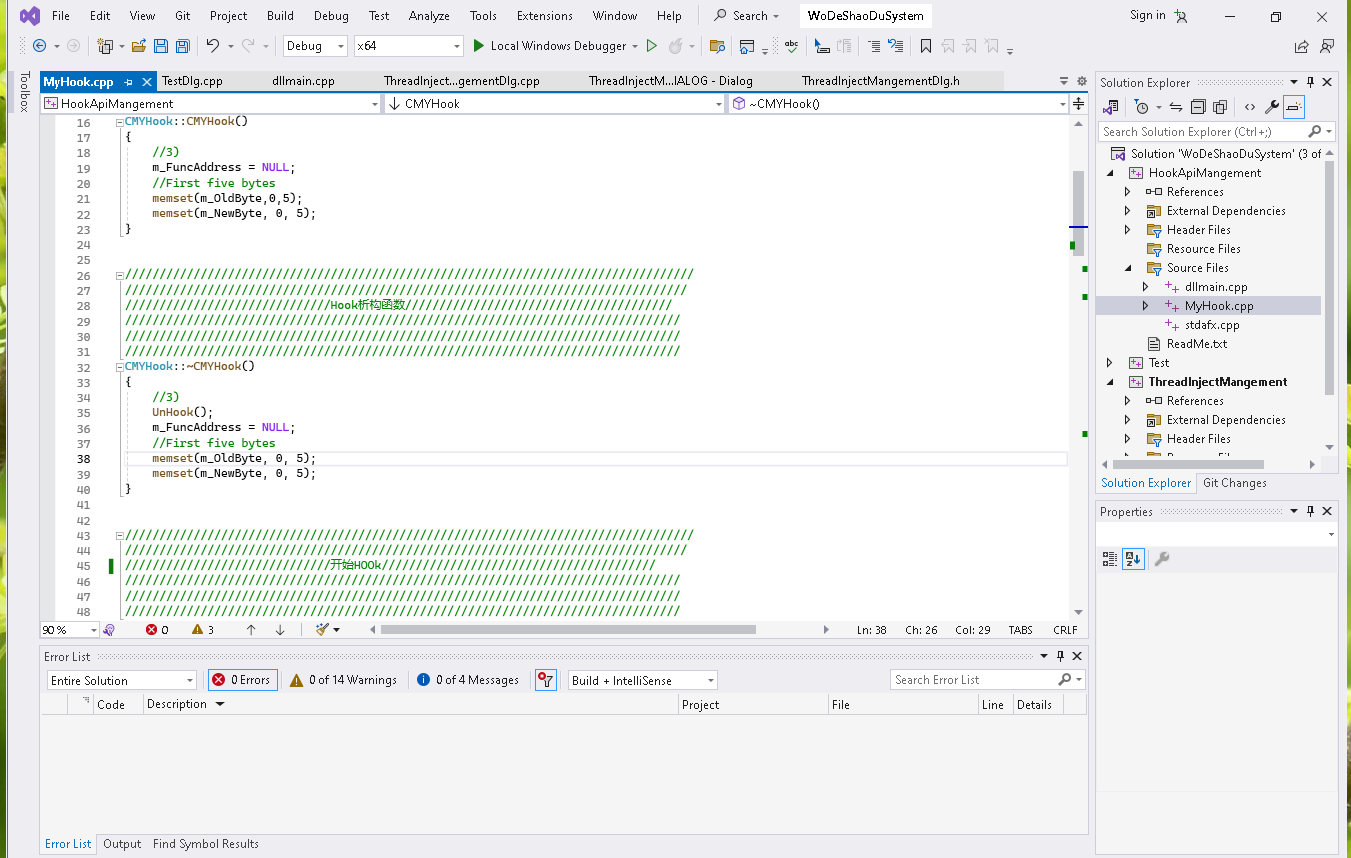Image resolution: width=1351 pixels, height=858 pixels.
Task: Toggle the 0 Errors filter button
Action: [241, 680]
